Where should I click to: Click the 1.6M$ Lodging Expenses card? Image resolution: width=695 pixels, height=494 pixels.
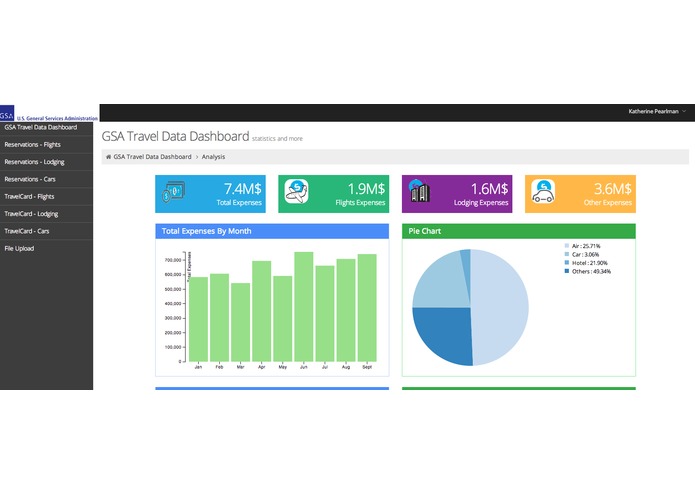pos(457,194)
